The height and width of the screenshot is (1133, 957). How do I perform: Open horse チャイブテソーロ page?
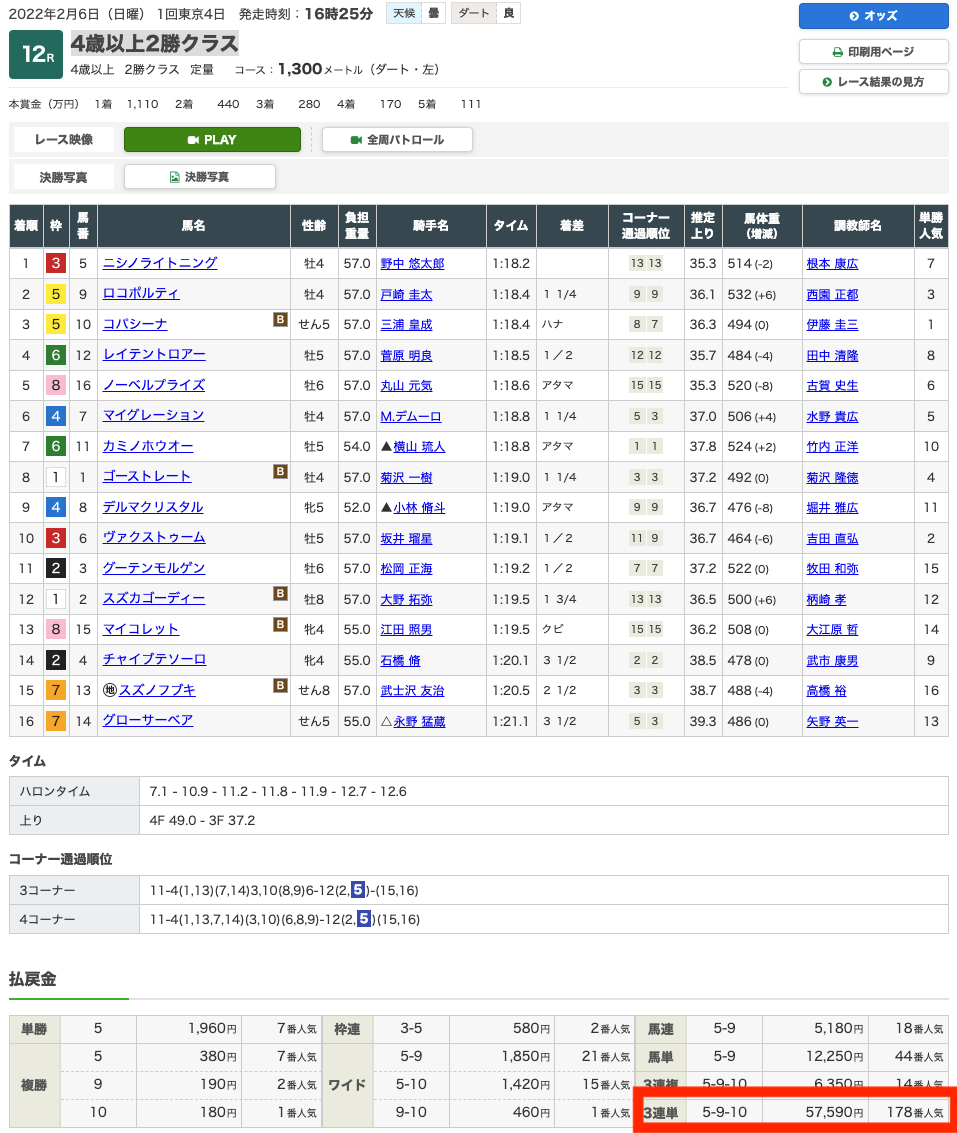click(x=154, y=660)
